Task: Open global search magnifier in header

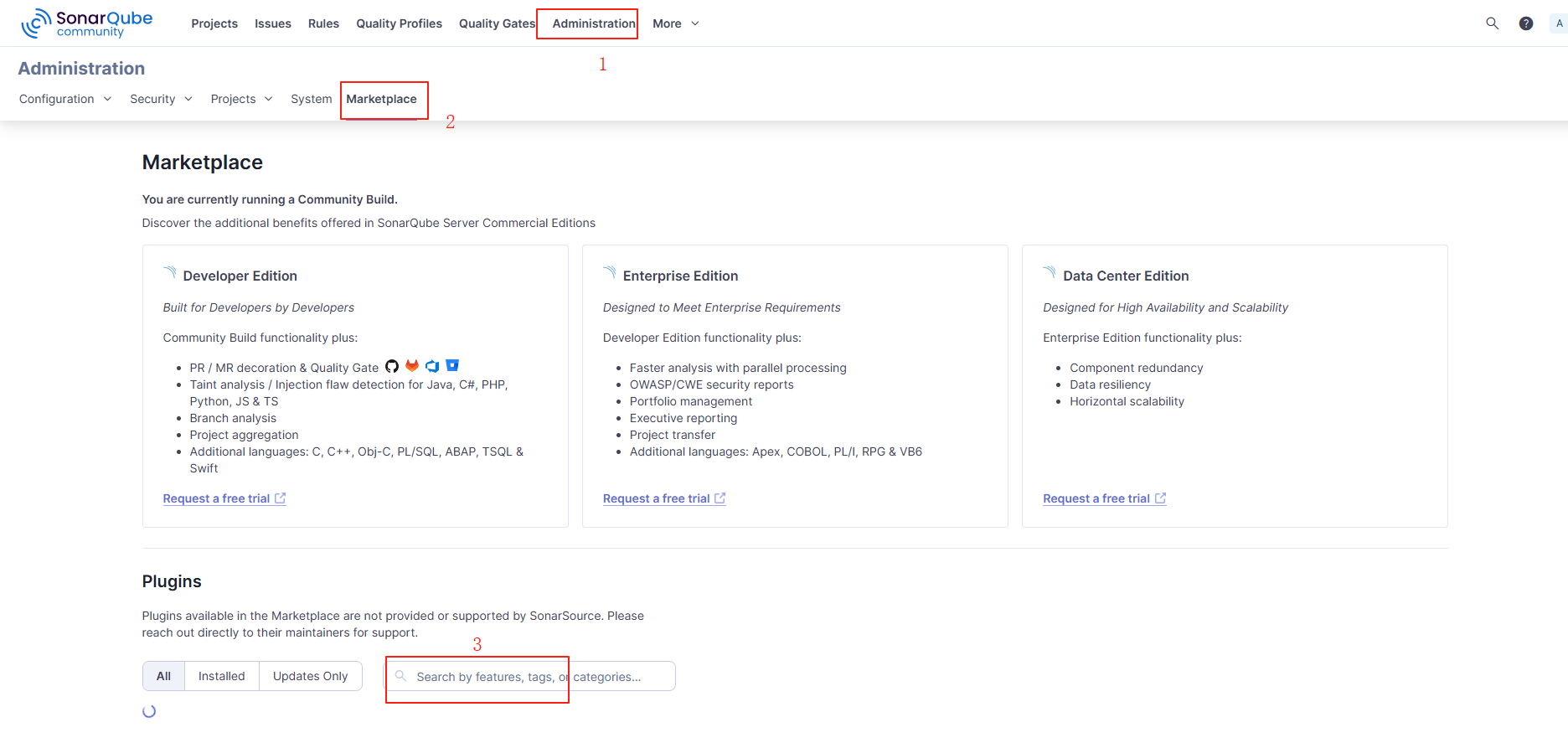Action: (1492, 23)
